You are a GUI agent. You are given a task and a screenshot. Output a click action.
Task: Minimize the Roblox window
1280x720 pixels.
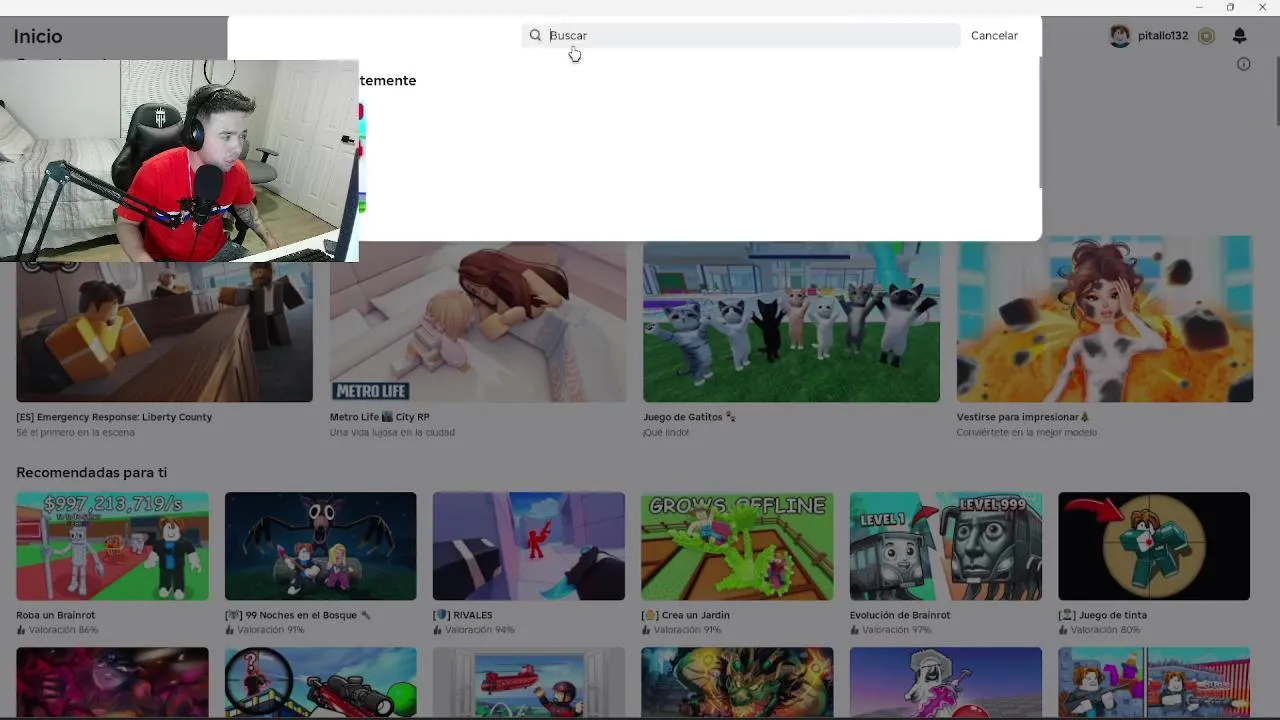[x=1198, y=7]
